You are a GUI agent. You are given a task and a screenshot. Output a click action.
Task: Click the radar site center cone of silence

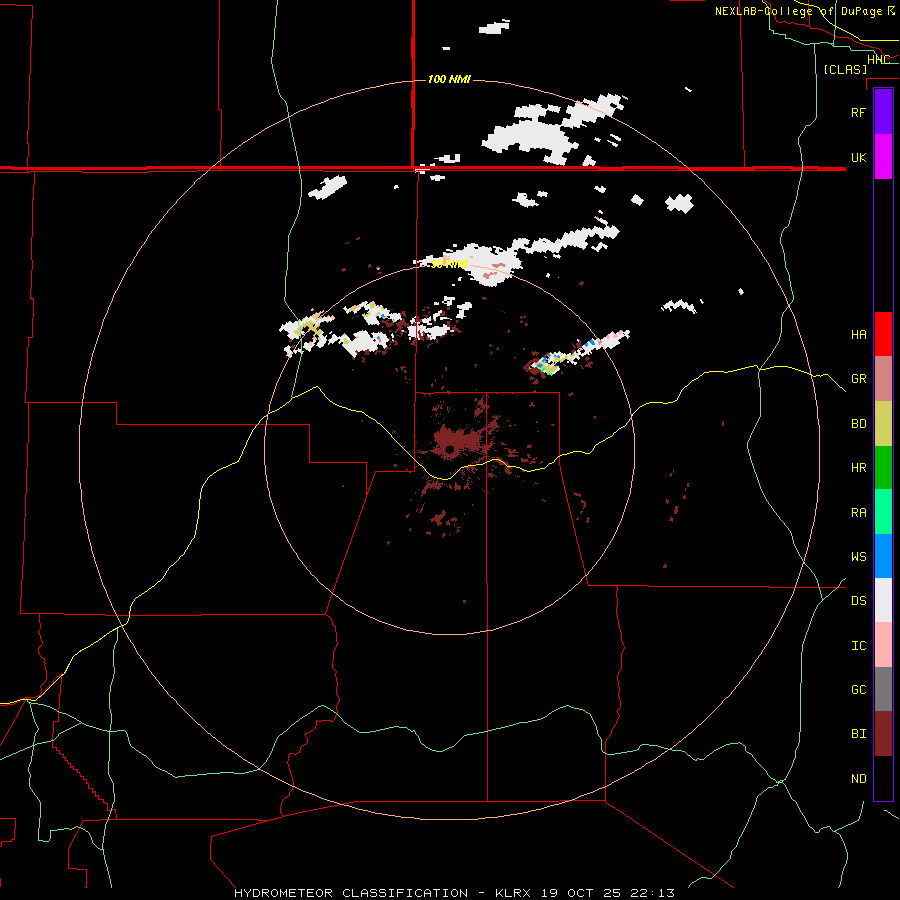click(450, 449)
